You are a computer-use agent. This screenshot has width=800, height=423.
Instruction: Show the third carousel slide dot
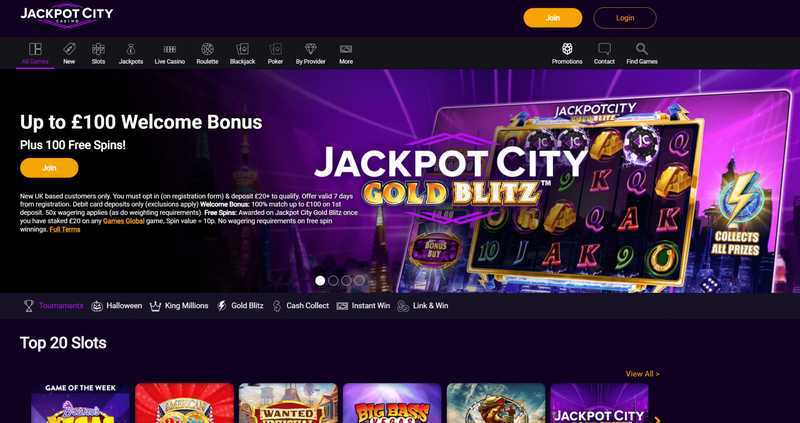pos(346,281)
